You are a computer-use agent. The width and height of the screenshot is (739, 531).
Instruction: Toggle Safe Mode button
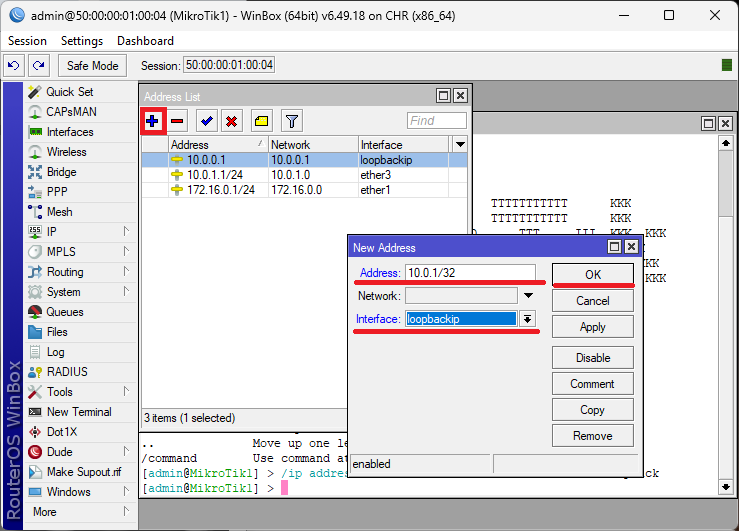[92, 65]
